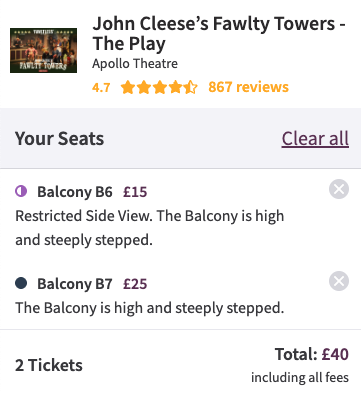The image size is (361, 393).
Task: Click the Balcony B6 seat label
Action: (75, 192)
